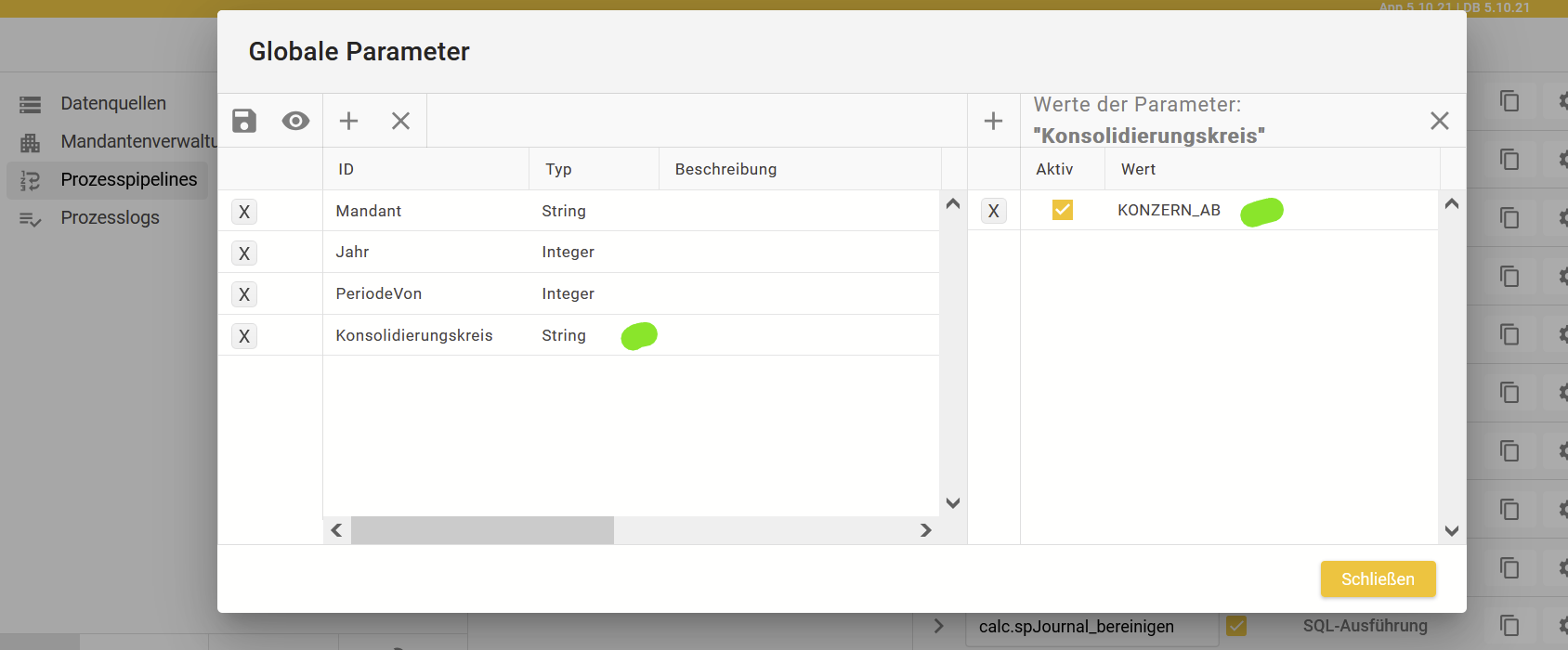Close the Werte der Parameter panel
Image resolution: width=1568 pixels, height=650 pixels.
[x=1439, y=121]
